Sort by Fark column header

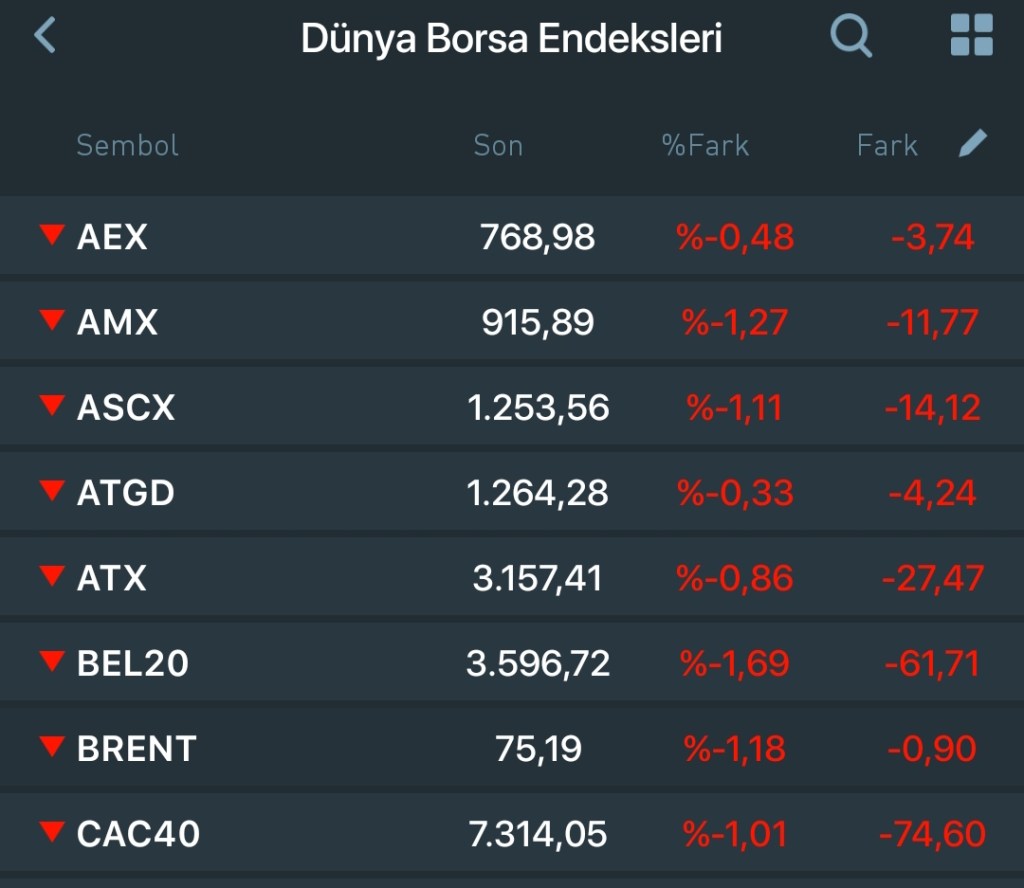887,146
